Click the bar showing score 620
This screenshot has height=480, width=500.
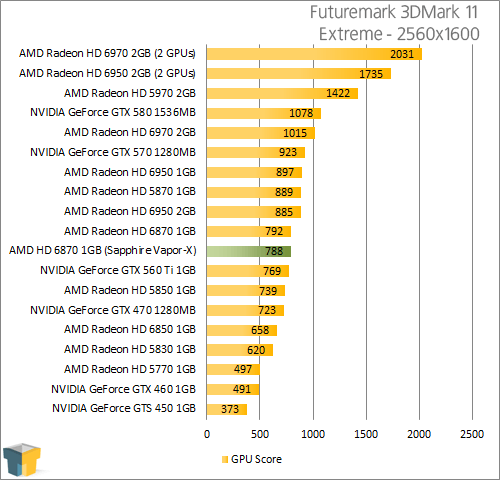point(240,350)
